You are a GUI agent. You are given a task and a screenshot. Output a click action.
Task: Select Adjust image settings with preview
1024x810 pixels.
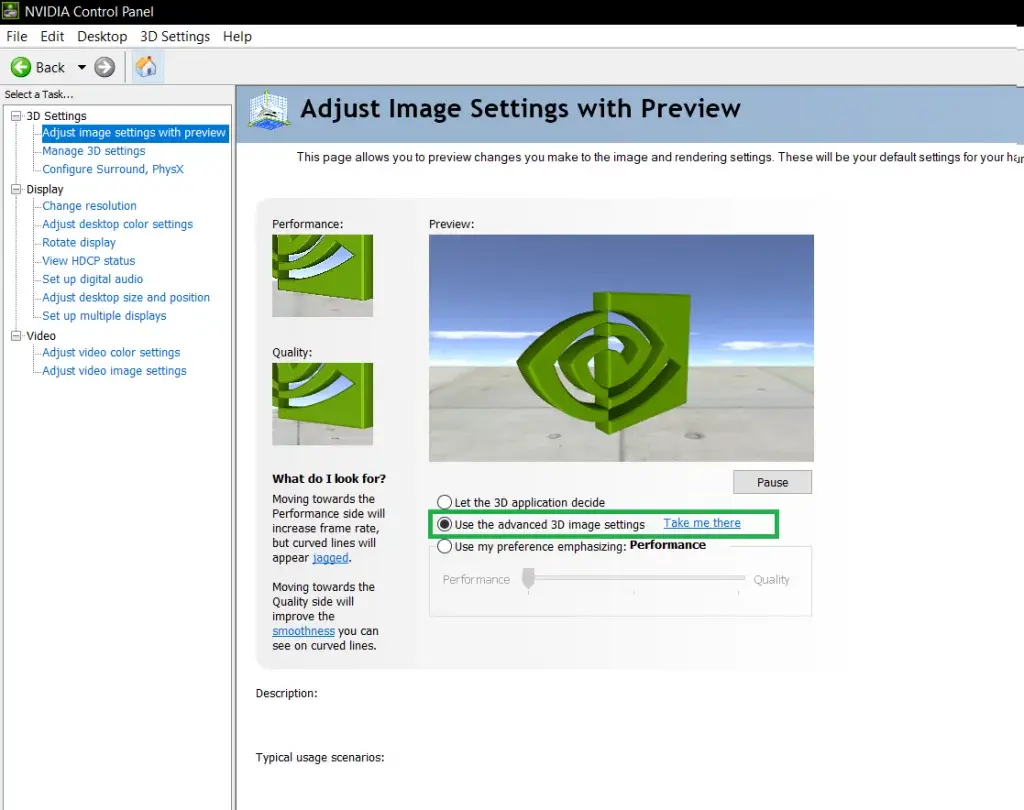pos(134,133)
